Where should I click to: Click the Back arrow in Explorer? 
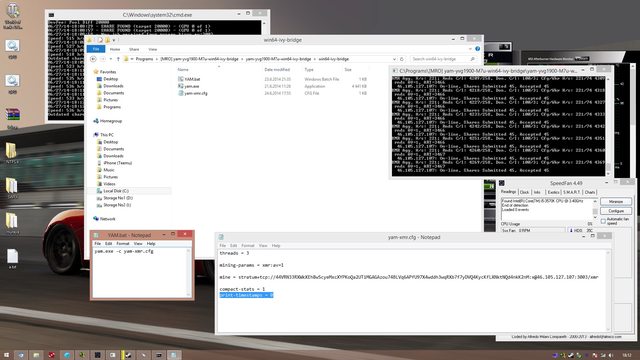pos(93,59)
